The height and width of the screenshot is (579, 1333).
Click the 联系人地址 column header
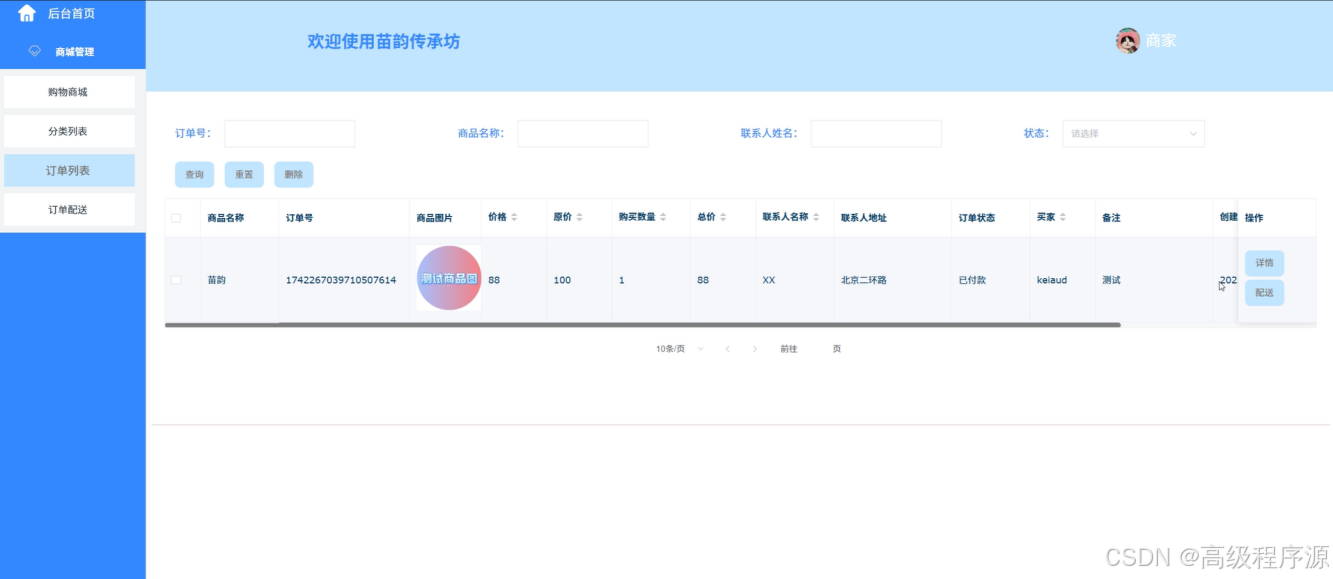coord(864,217)
